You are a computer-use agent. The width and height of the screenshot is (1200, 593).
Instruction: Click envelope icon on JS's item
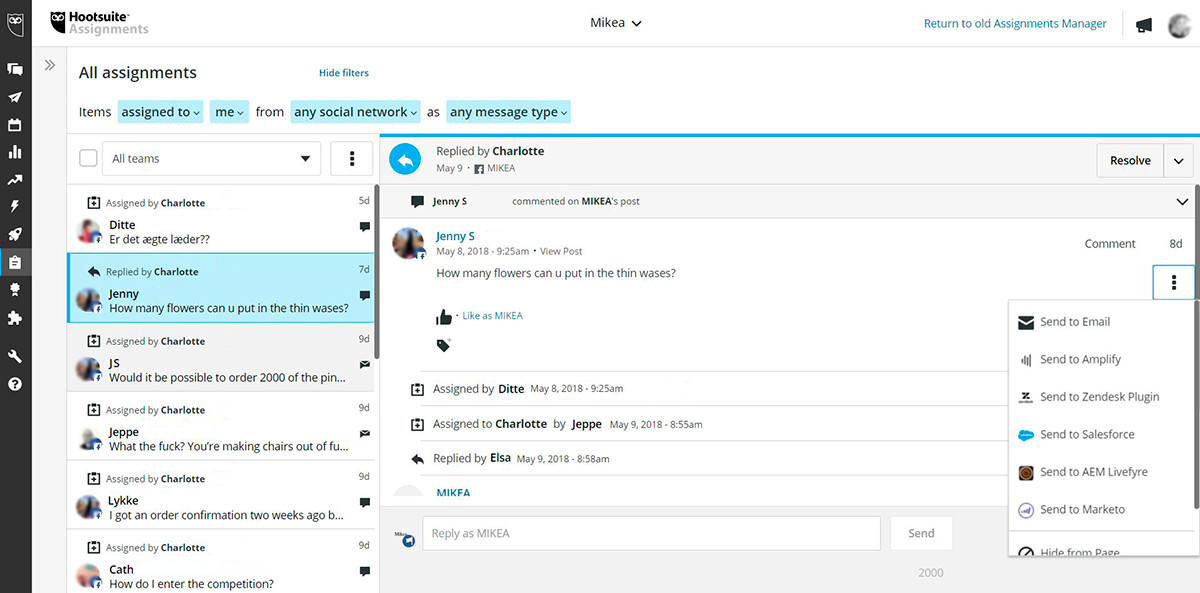pos(364,365)
